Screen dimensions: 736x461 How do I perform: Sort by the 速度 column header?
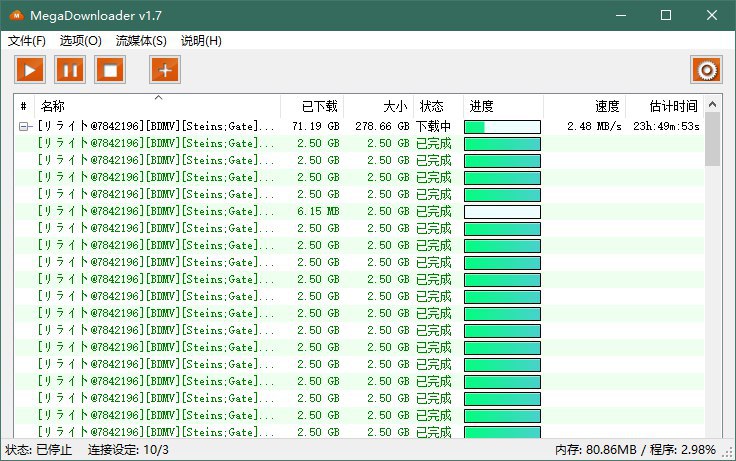click(585, 106)
